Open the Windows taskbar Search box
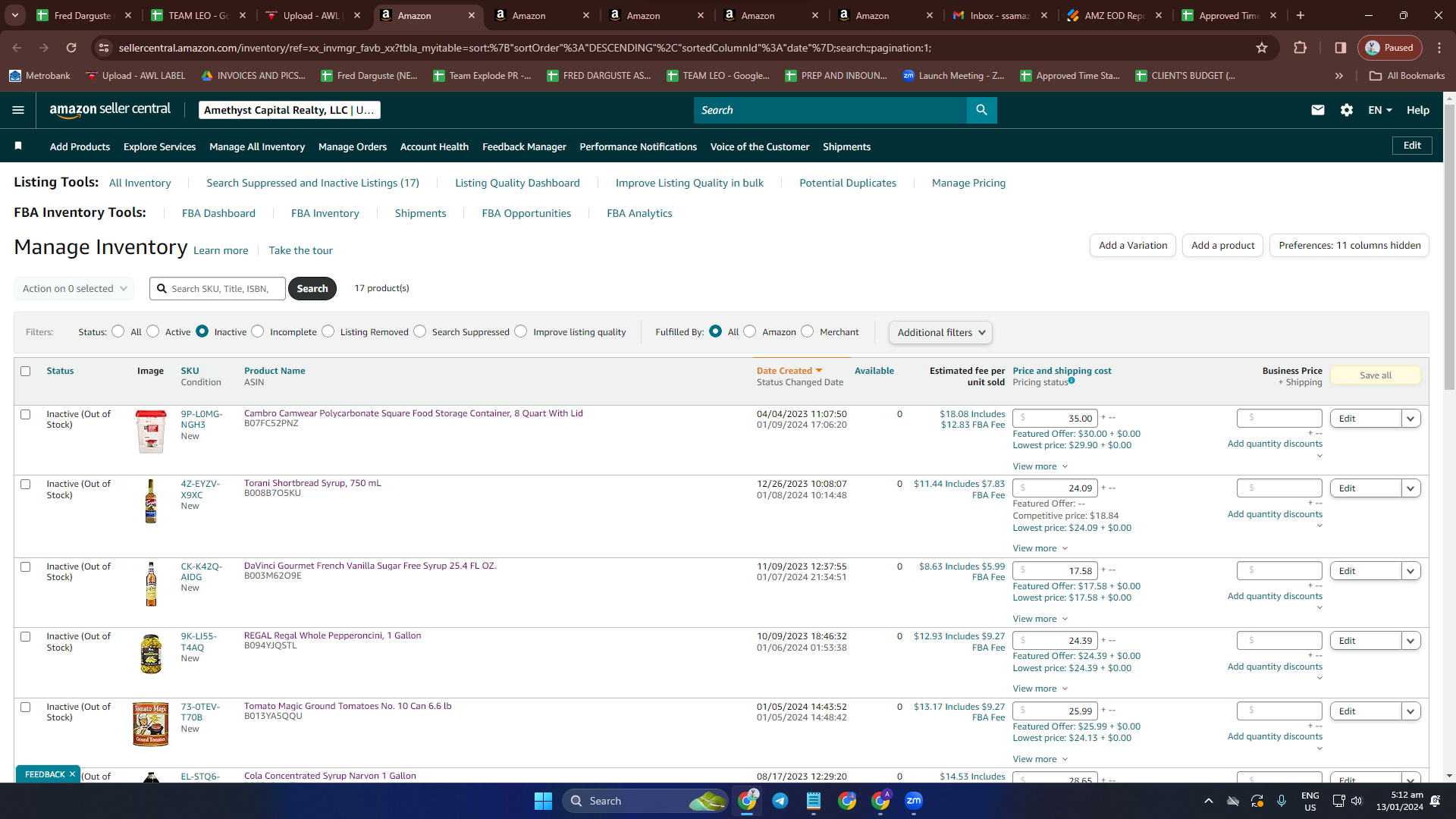This screenshot has width=1456, height=819. point(645,801)
